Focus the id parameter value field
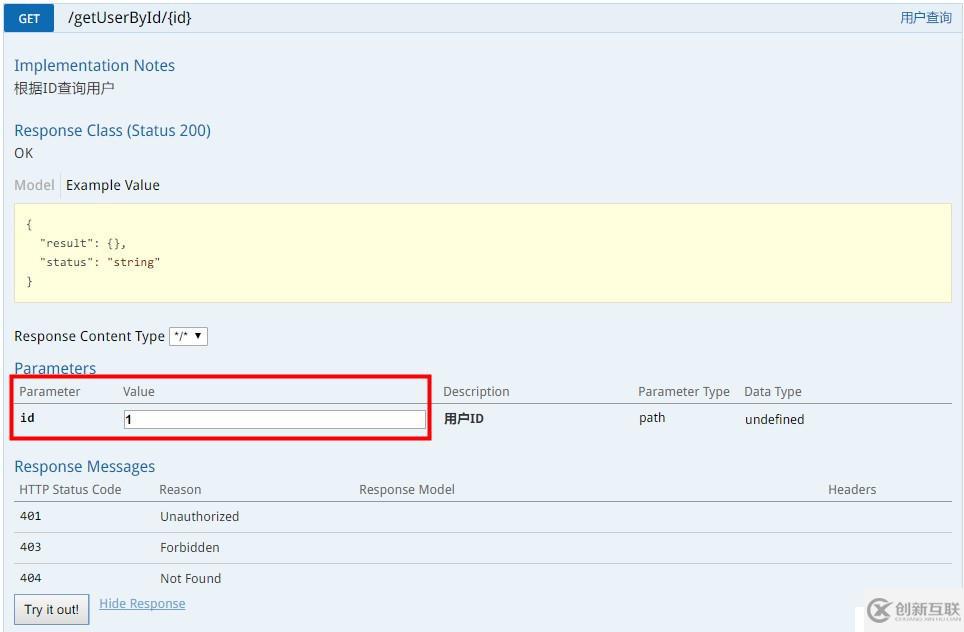964x632 pixels. 275,419
